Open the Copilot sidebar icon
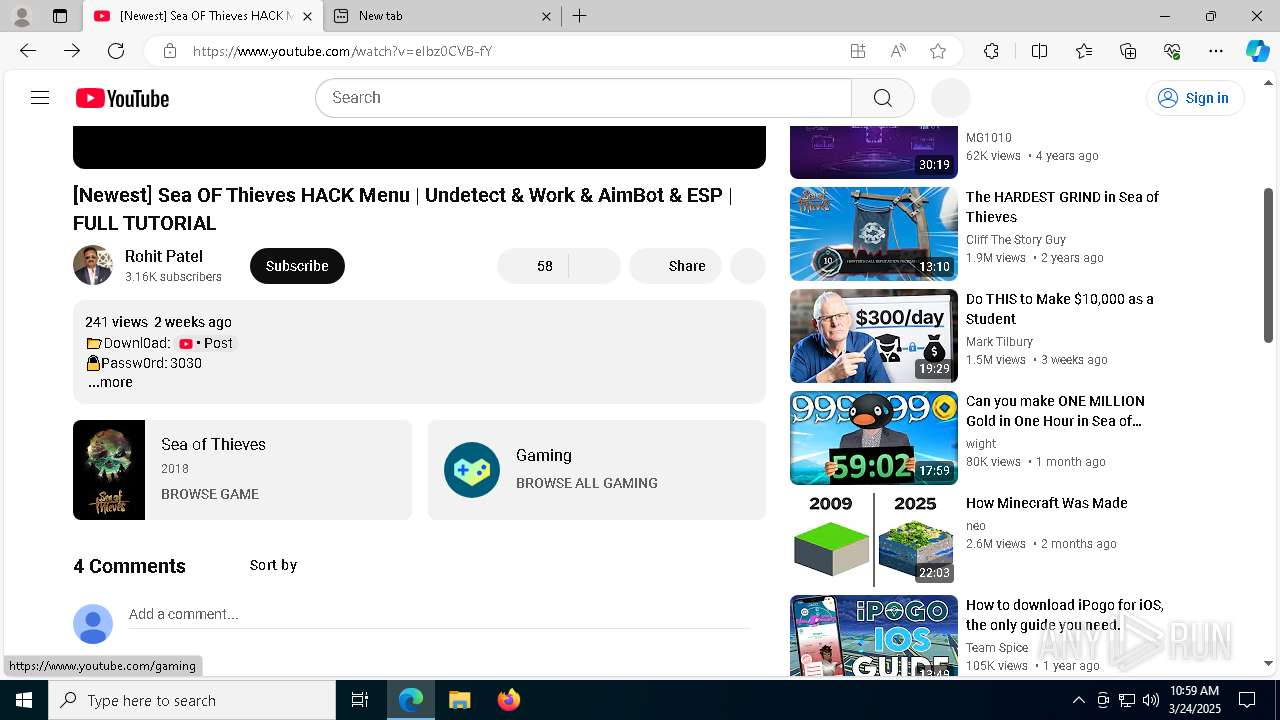Screen dimensions: 1280x720 click(x=1257, y=51)
